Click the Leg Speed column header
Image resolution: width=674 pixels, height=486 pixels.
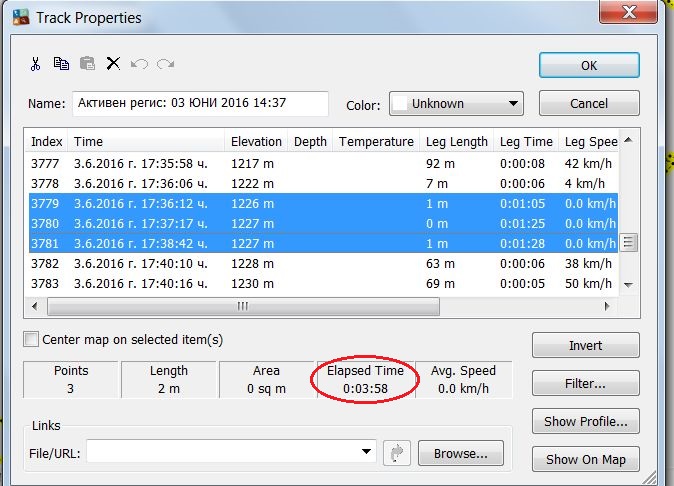click(589, 141)
